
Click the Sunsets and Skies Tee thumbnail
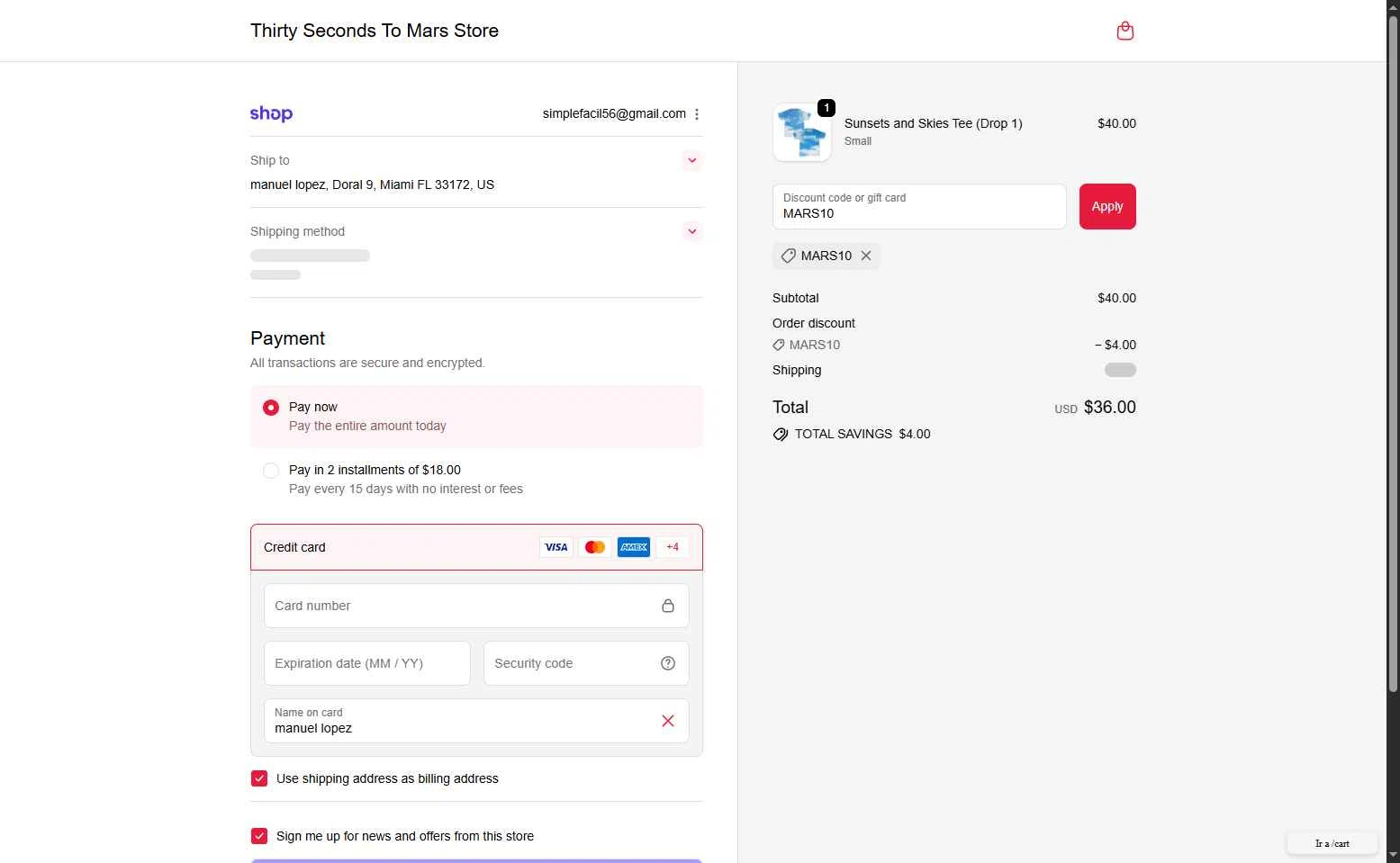[802, 132]
